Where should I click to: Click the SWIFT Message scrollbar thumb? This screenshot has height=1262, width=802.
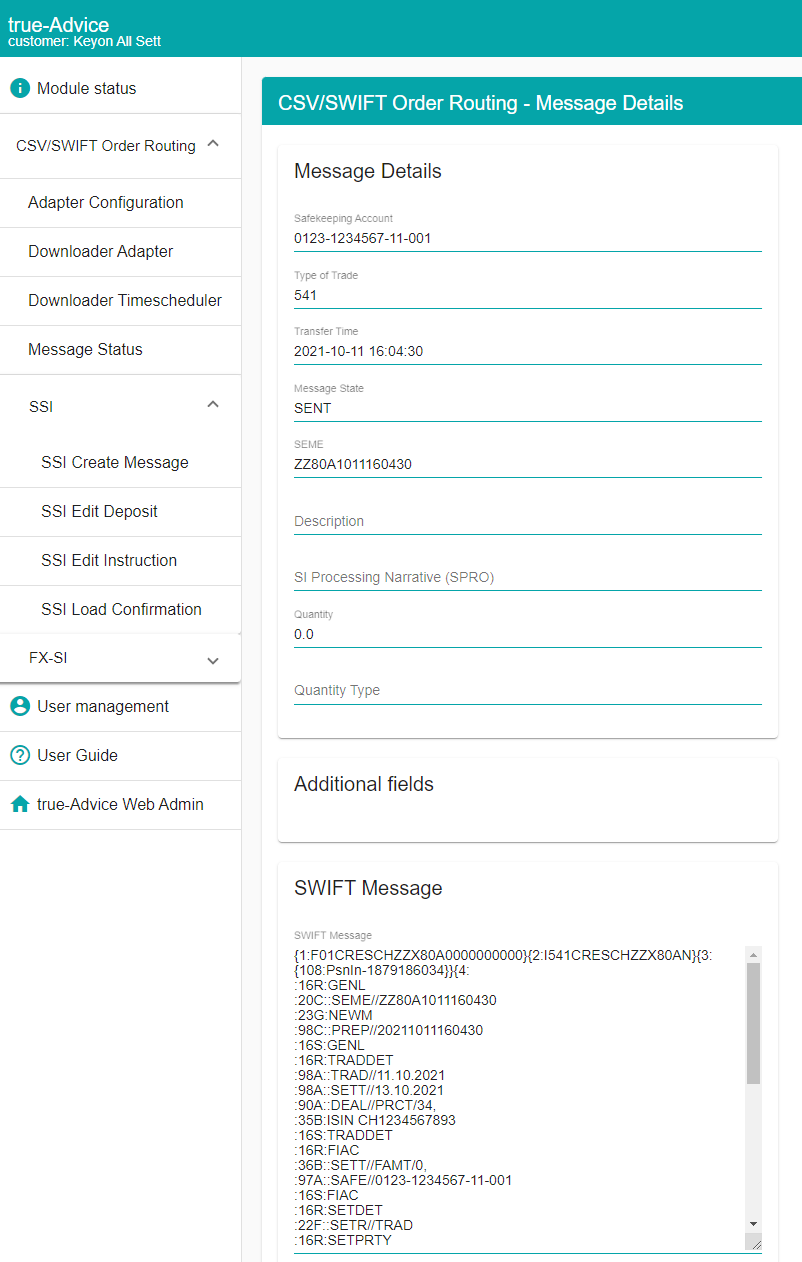(754, 1023)
